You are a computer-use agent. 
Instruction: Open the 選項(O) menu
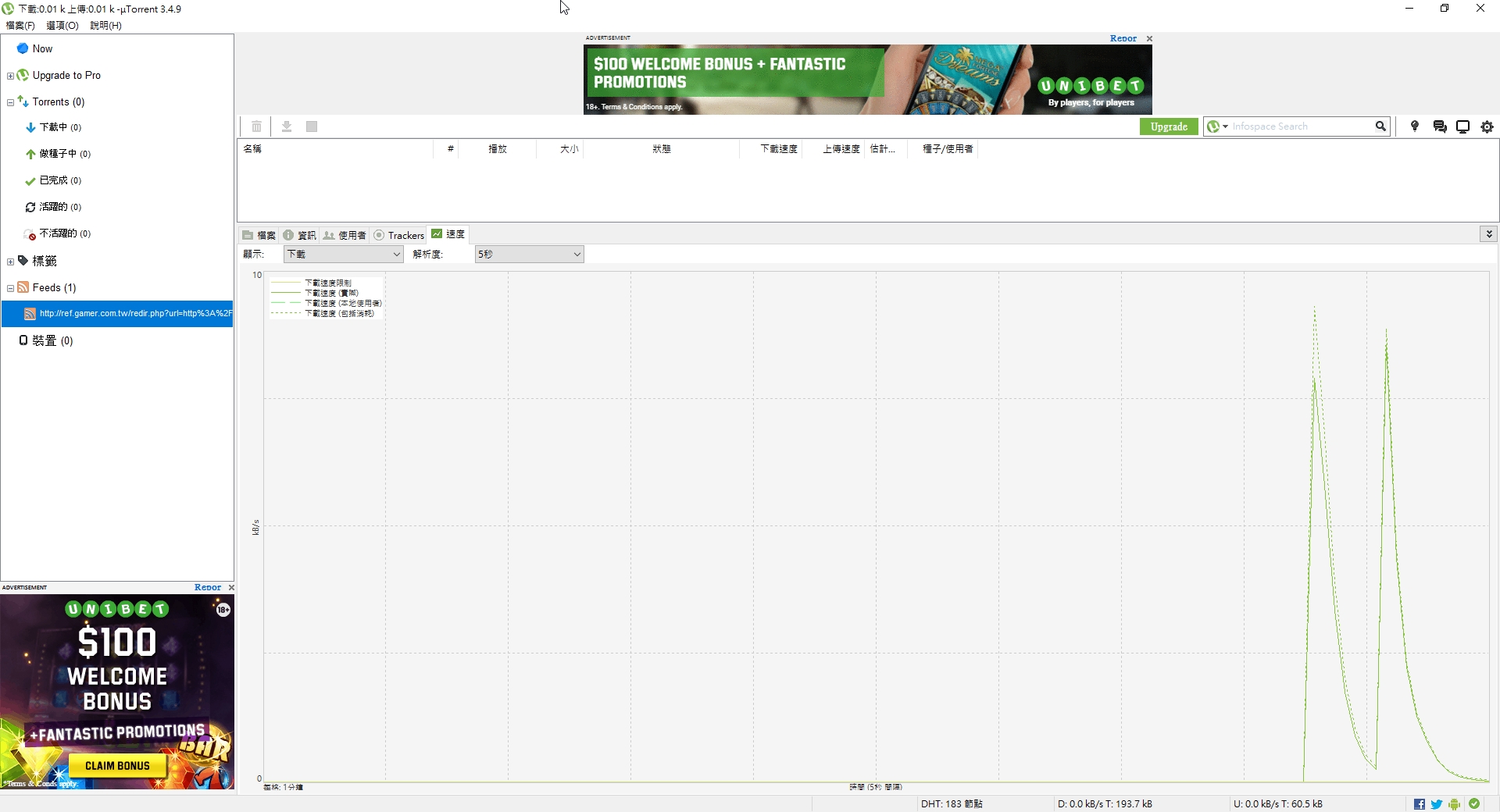pos(62,25)
